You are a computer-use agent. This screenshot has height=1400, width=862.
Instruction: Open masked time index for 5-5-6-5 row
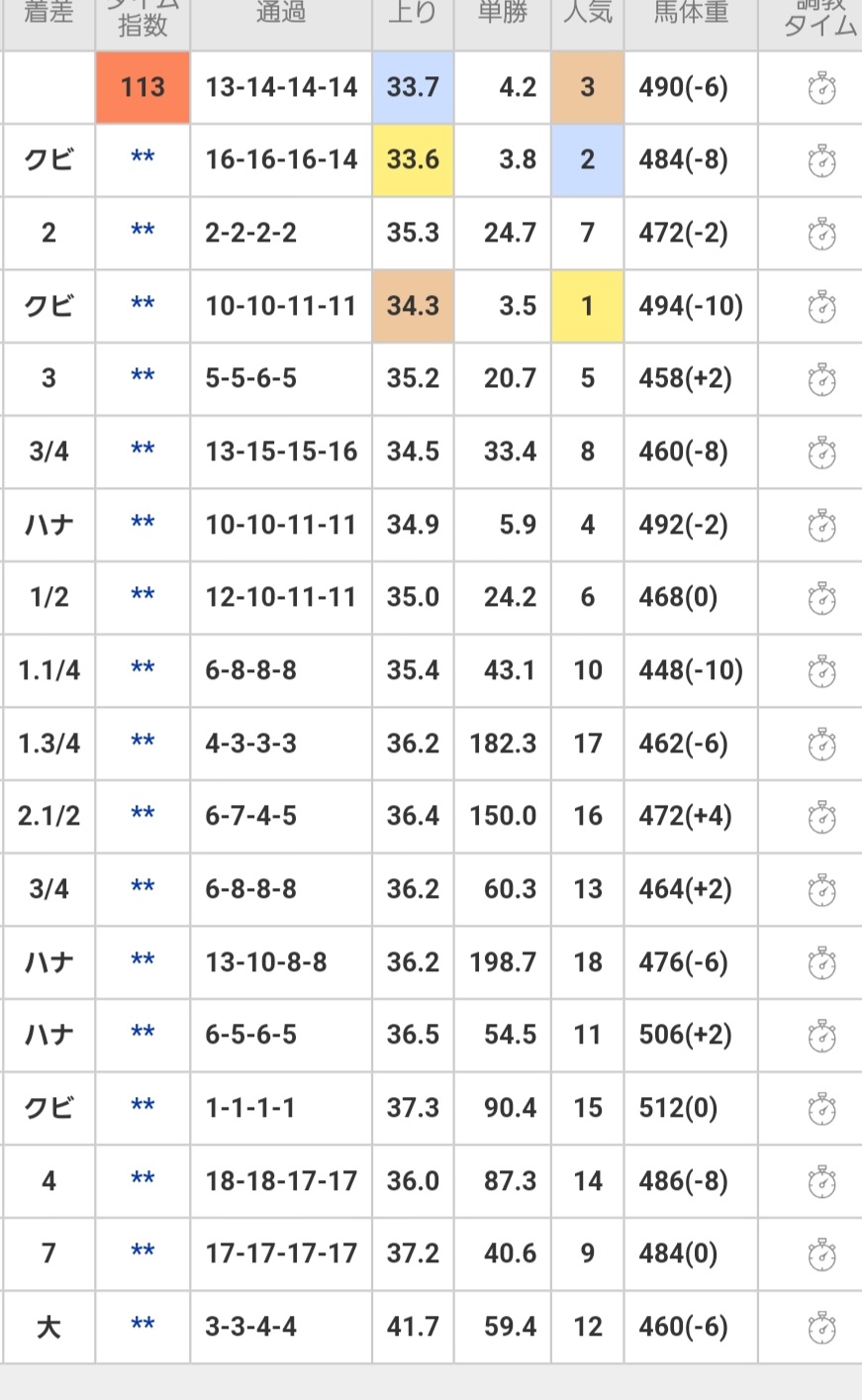coord(143,378)
